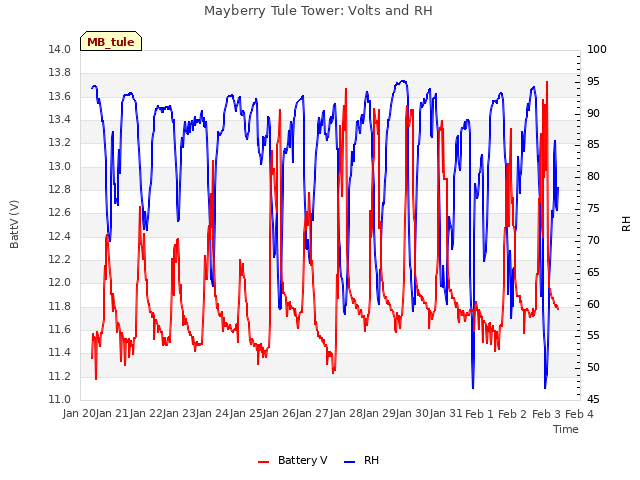Click the Feb 3 x-axis tick label
The width and height of the screenshot is (640, 480).
tap(546, 413)
